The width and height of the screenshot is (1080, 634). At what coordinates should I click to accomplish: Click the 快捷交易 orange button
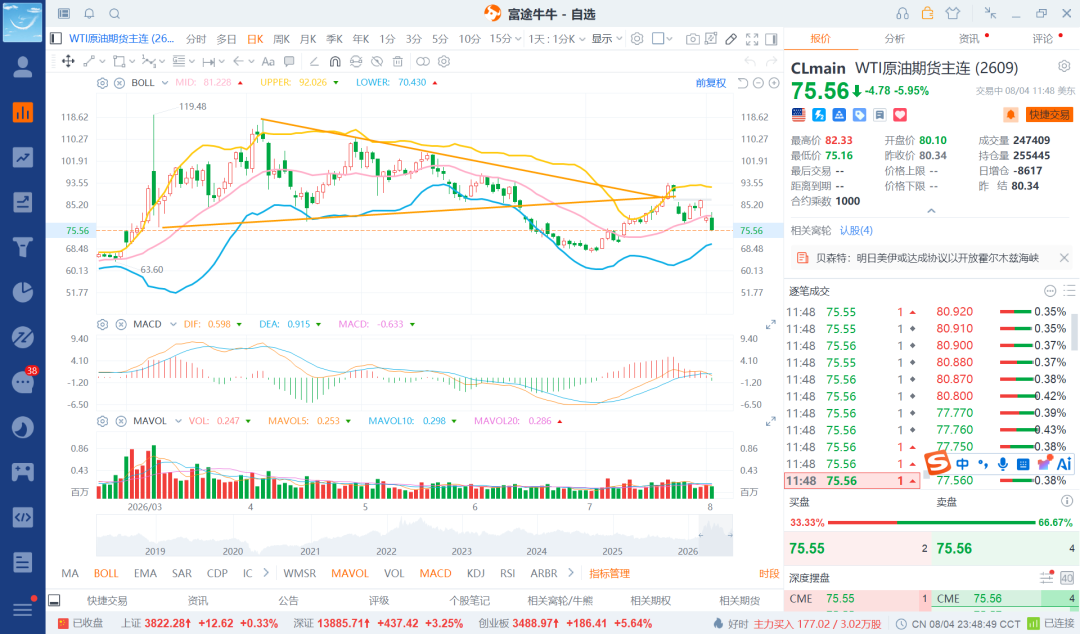click(1049, 114)
